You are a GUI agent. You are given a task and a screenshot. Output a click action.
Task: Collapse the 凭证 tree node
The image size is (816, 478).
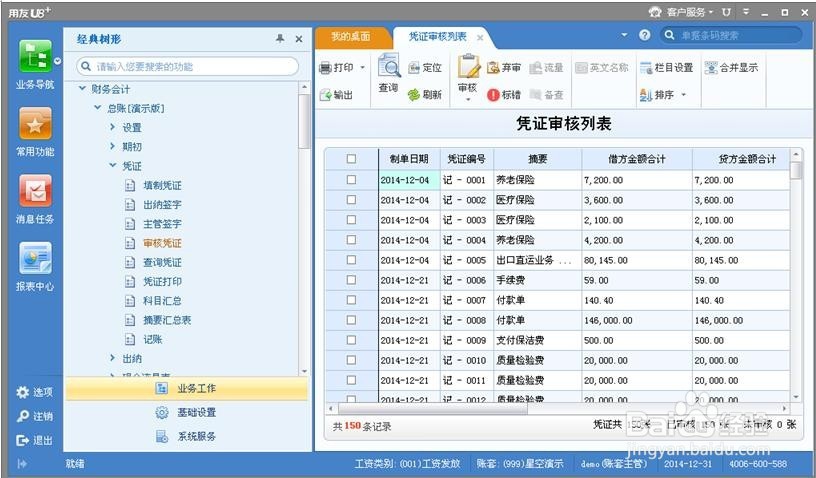coord(112,165)
